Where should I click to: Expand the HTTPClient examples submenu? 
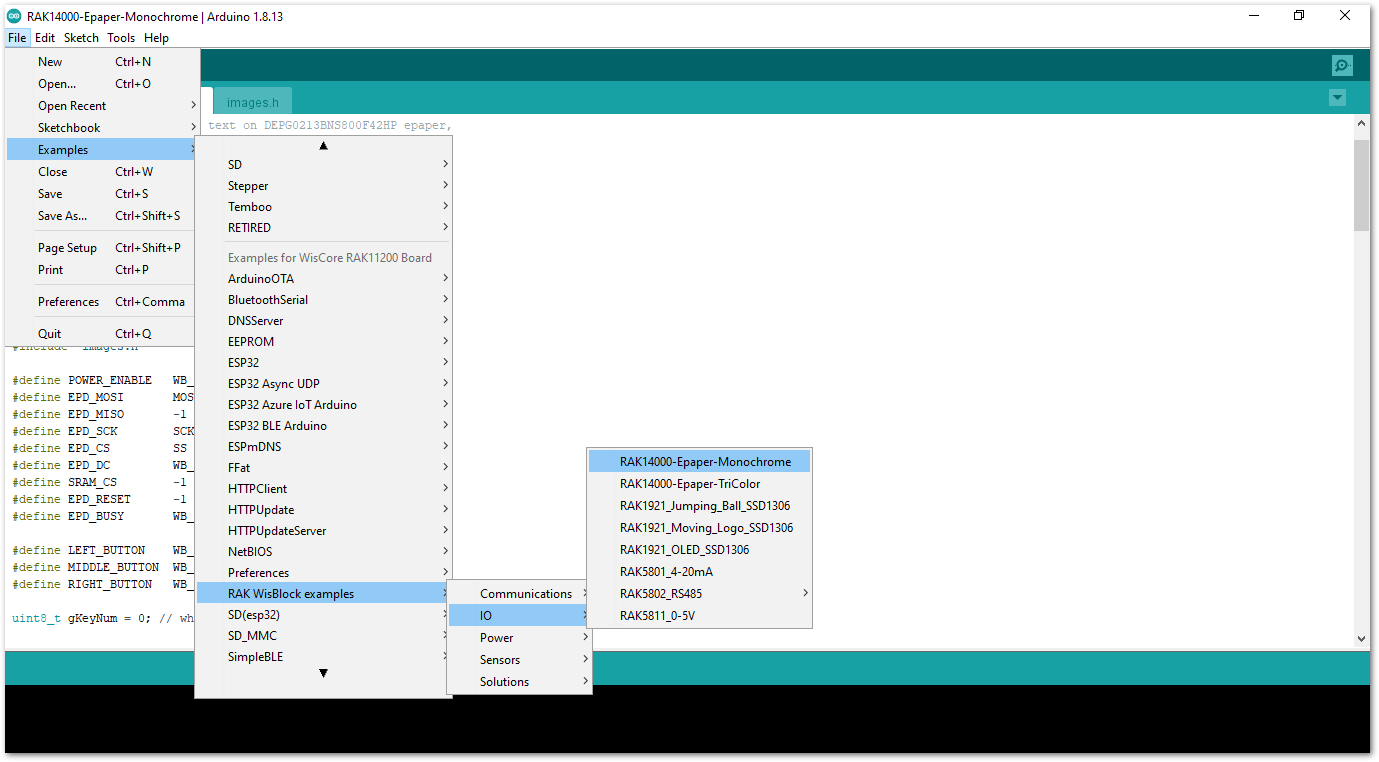[323, 489]
